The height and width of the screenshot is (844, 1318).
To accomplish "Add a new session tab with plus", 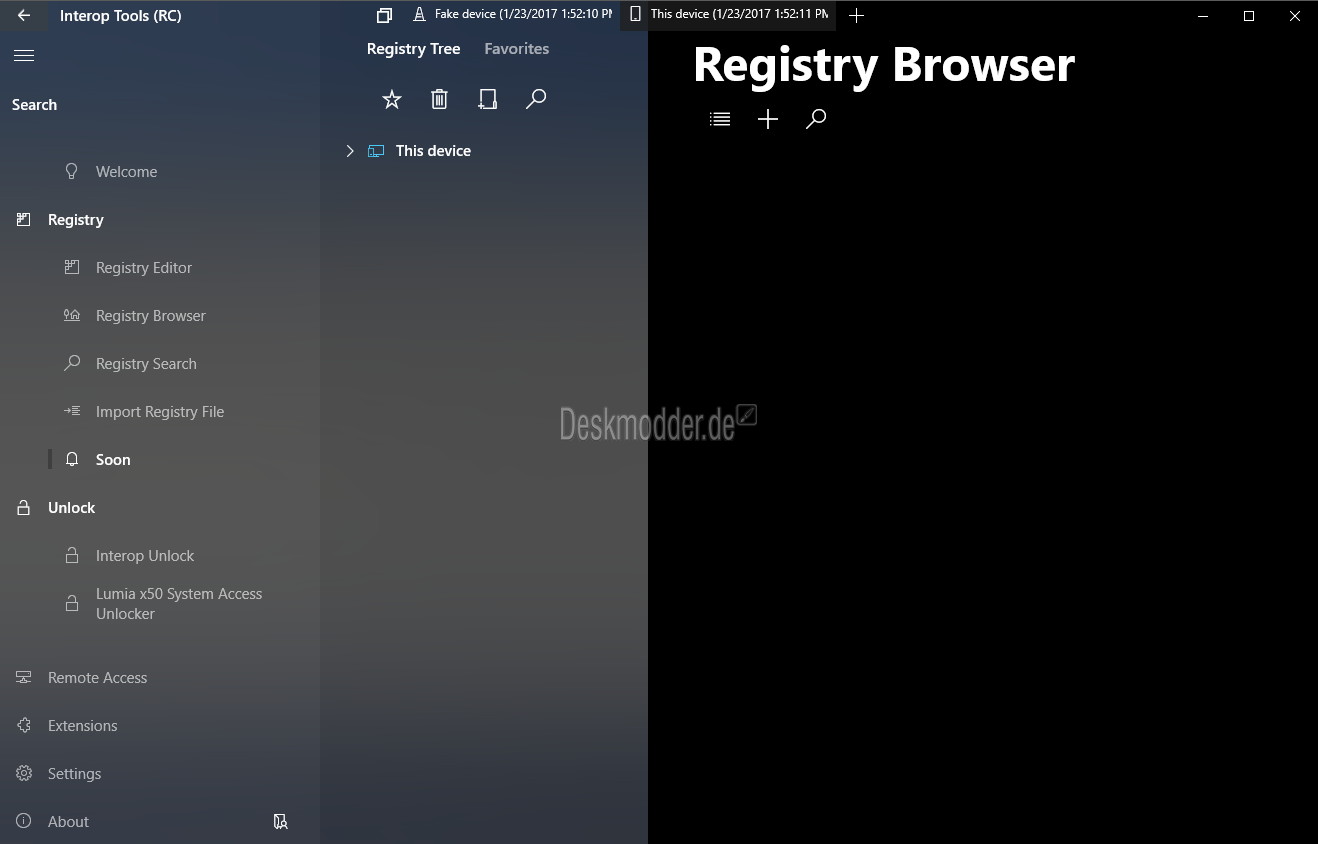I will click(x=856, y=15).
